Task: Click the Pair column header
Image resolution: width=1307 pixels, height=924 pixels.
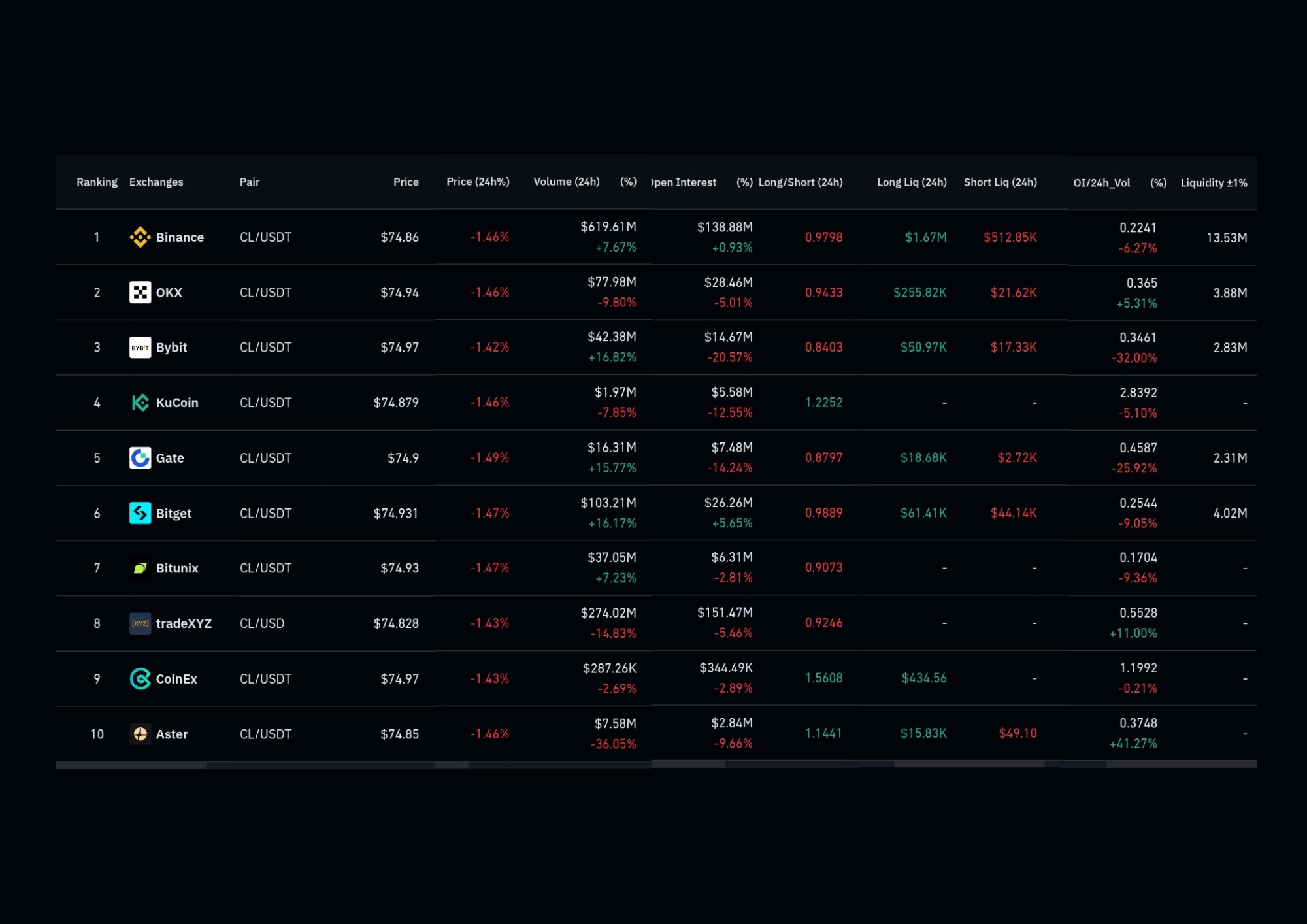Action: [x=249, y=182]
